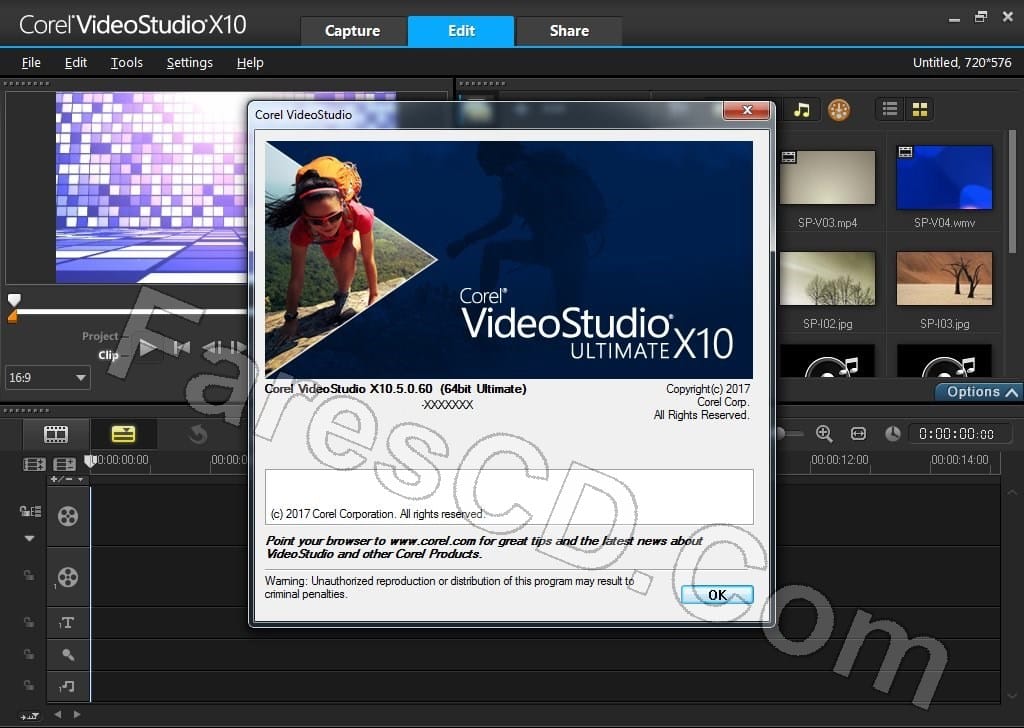Toggle the lock beside the Music track
1024x728 pixels.
(29, 685)
